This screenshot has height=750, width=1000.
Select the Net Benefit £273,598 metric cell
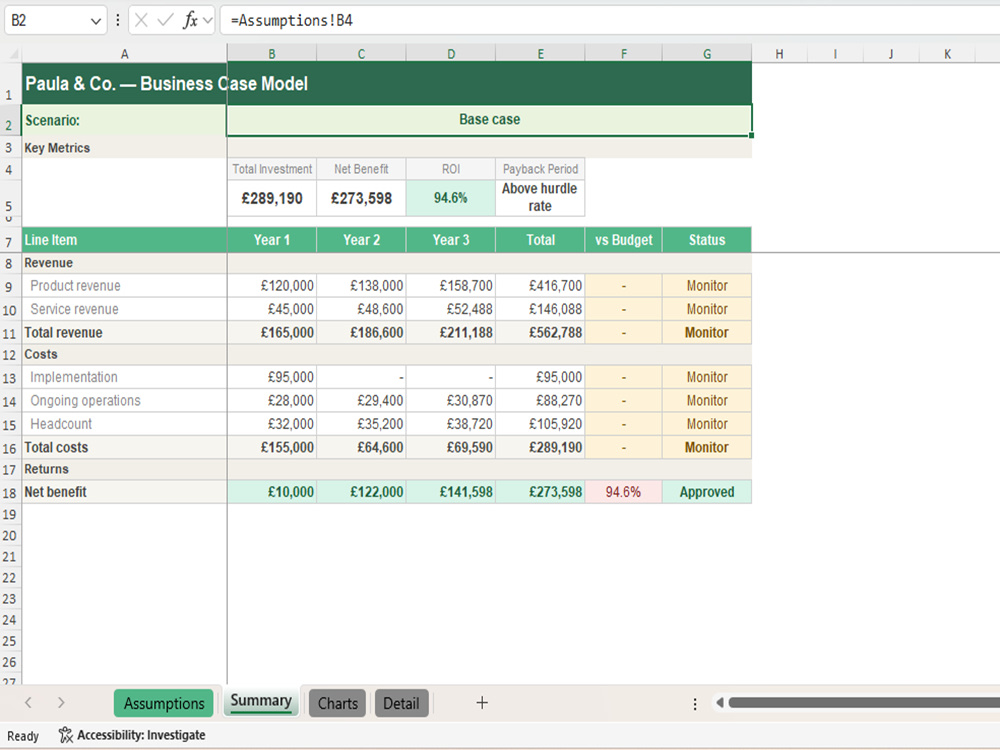361,198
